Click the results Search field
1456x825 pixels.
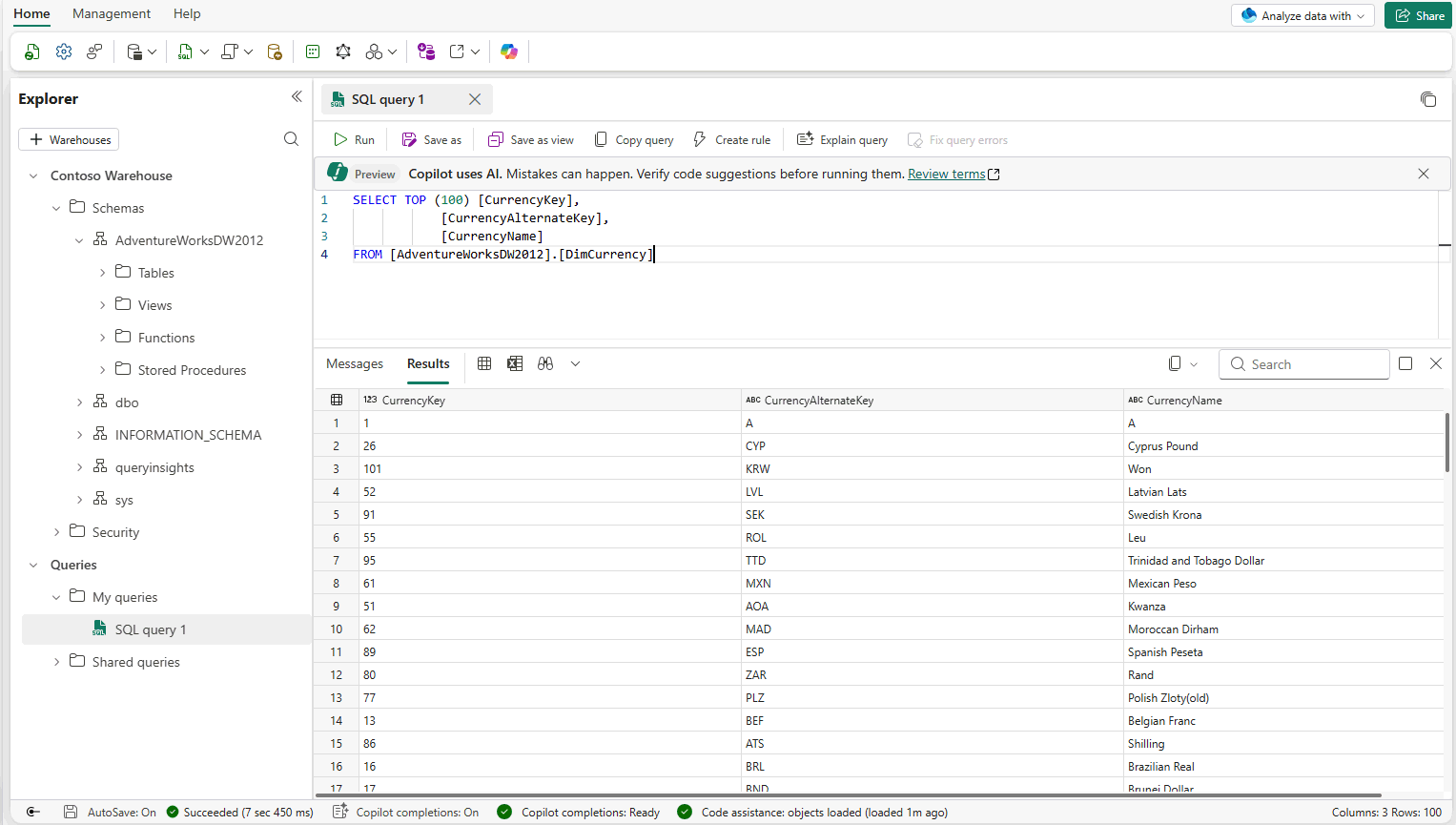(1303, 364)
